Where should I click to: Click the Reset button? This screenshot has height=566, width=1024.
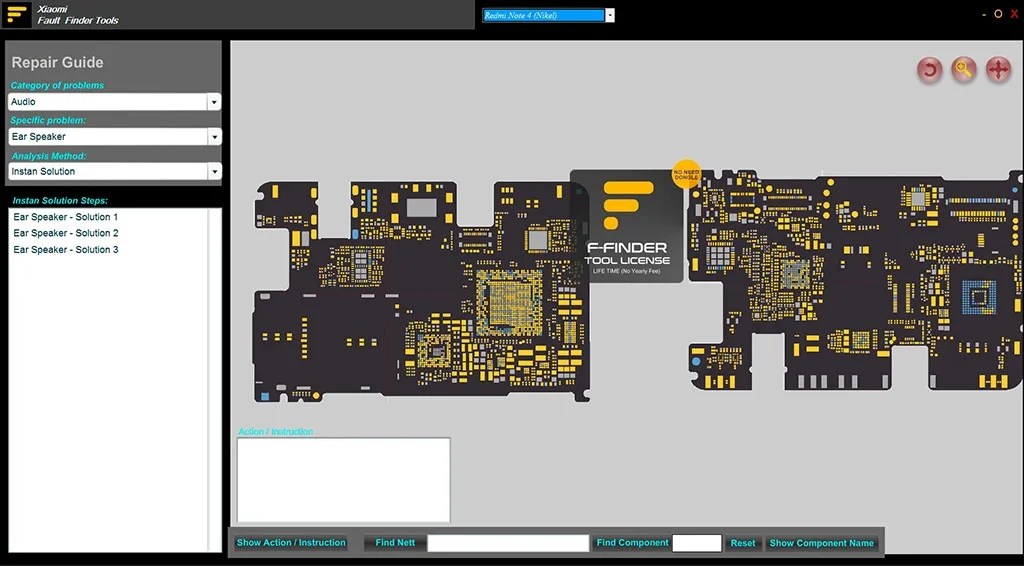coord(743,543)
